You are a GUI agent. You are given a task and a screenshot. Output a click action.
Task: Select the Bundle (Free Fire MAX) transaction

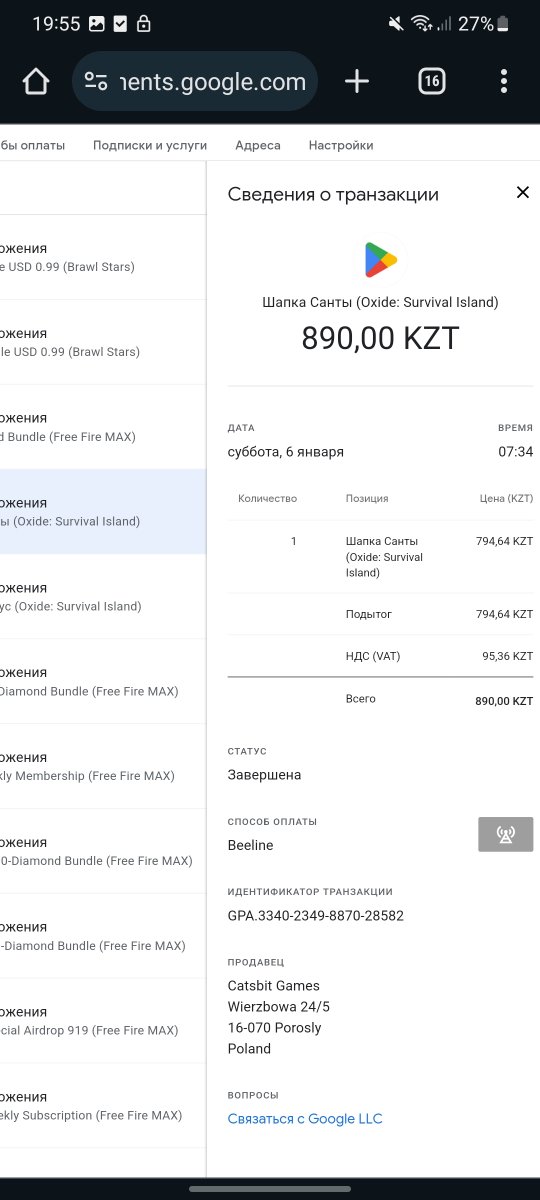click(103, 427)
